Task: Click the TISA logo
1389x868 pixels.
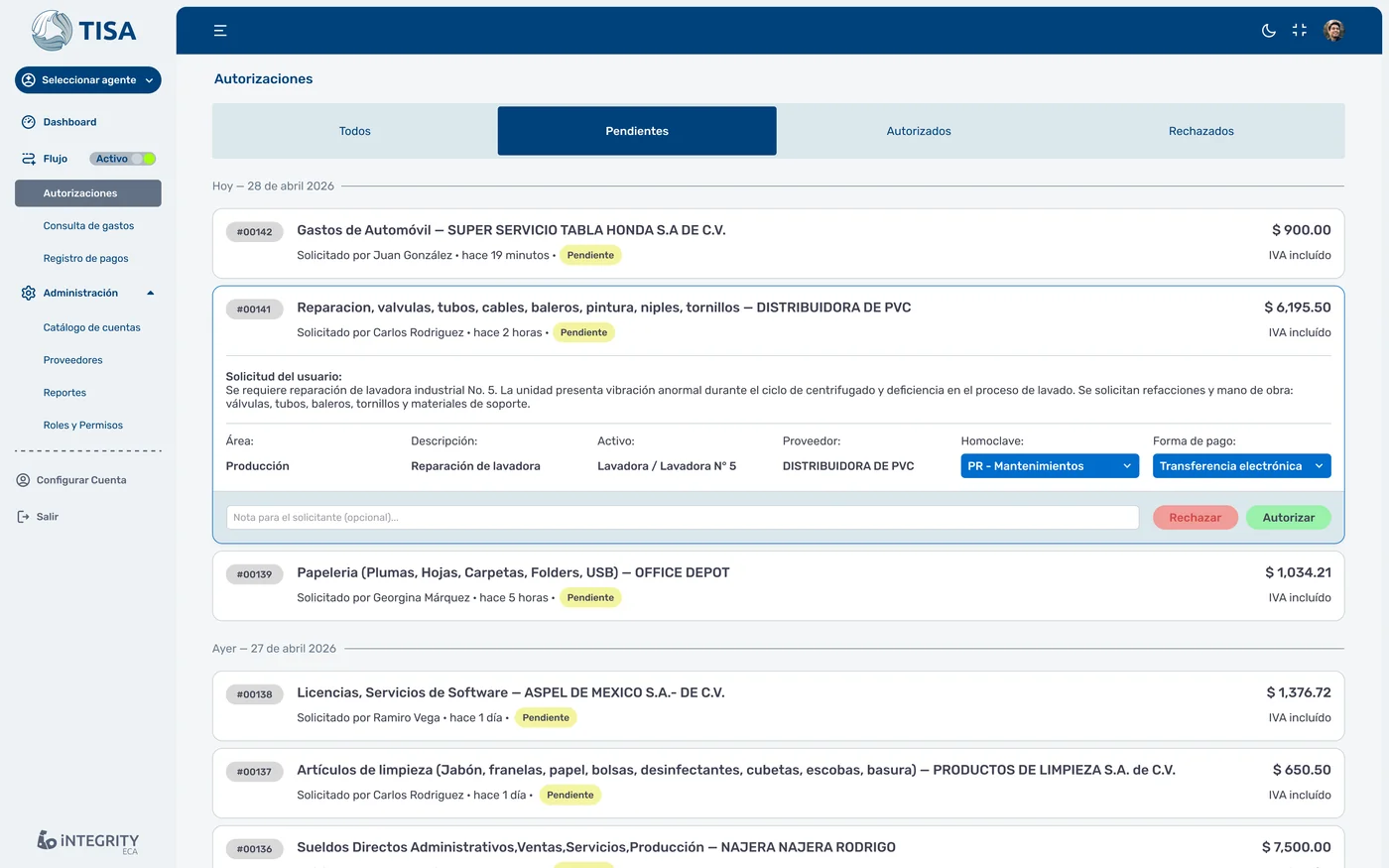Action: tap(83, 31)
